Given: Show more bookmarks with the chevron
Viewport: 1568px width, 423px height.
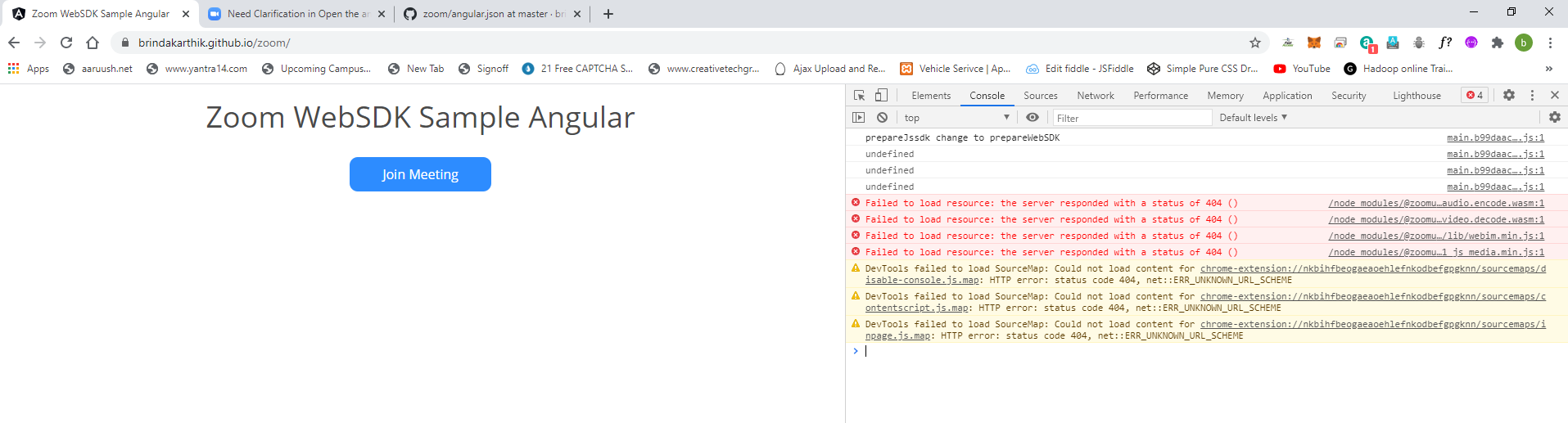Looking at the screenshot, I should pos(1548,69).
